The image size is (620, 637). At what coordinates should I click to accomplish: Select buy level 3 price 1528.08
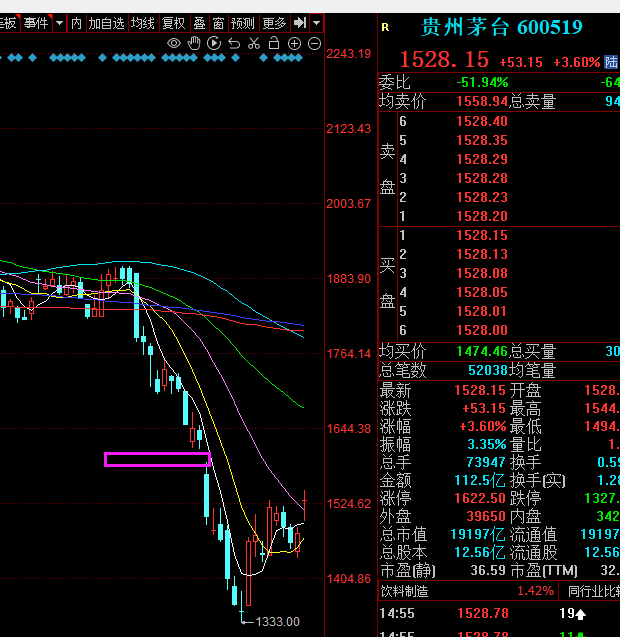[482, 273]
